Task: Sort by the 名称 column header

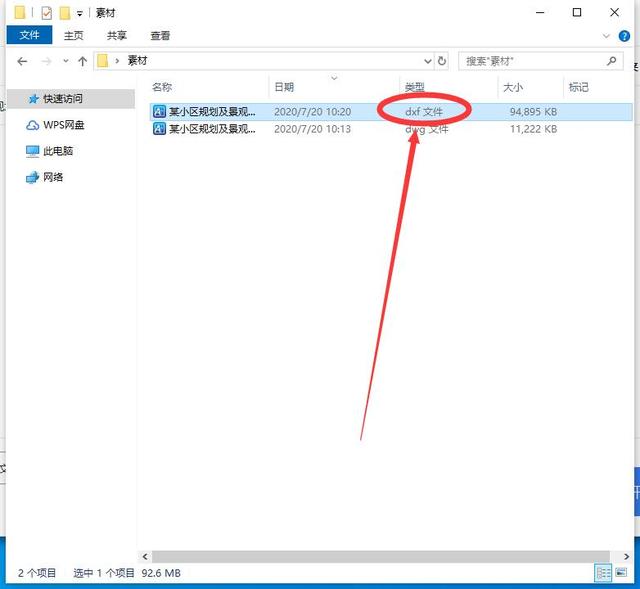Action: click(208, 87)
